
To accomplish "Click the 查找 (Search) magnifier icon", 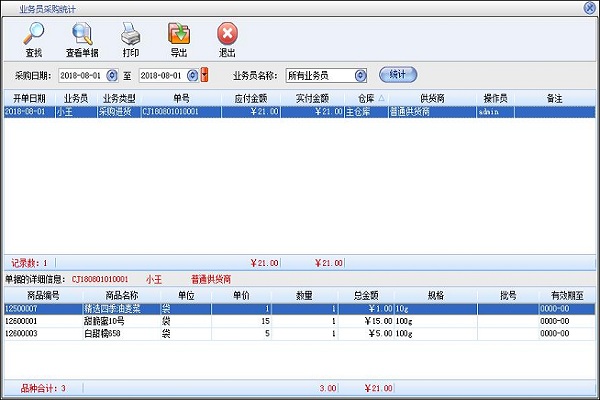I will tap(34, 35).
